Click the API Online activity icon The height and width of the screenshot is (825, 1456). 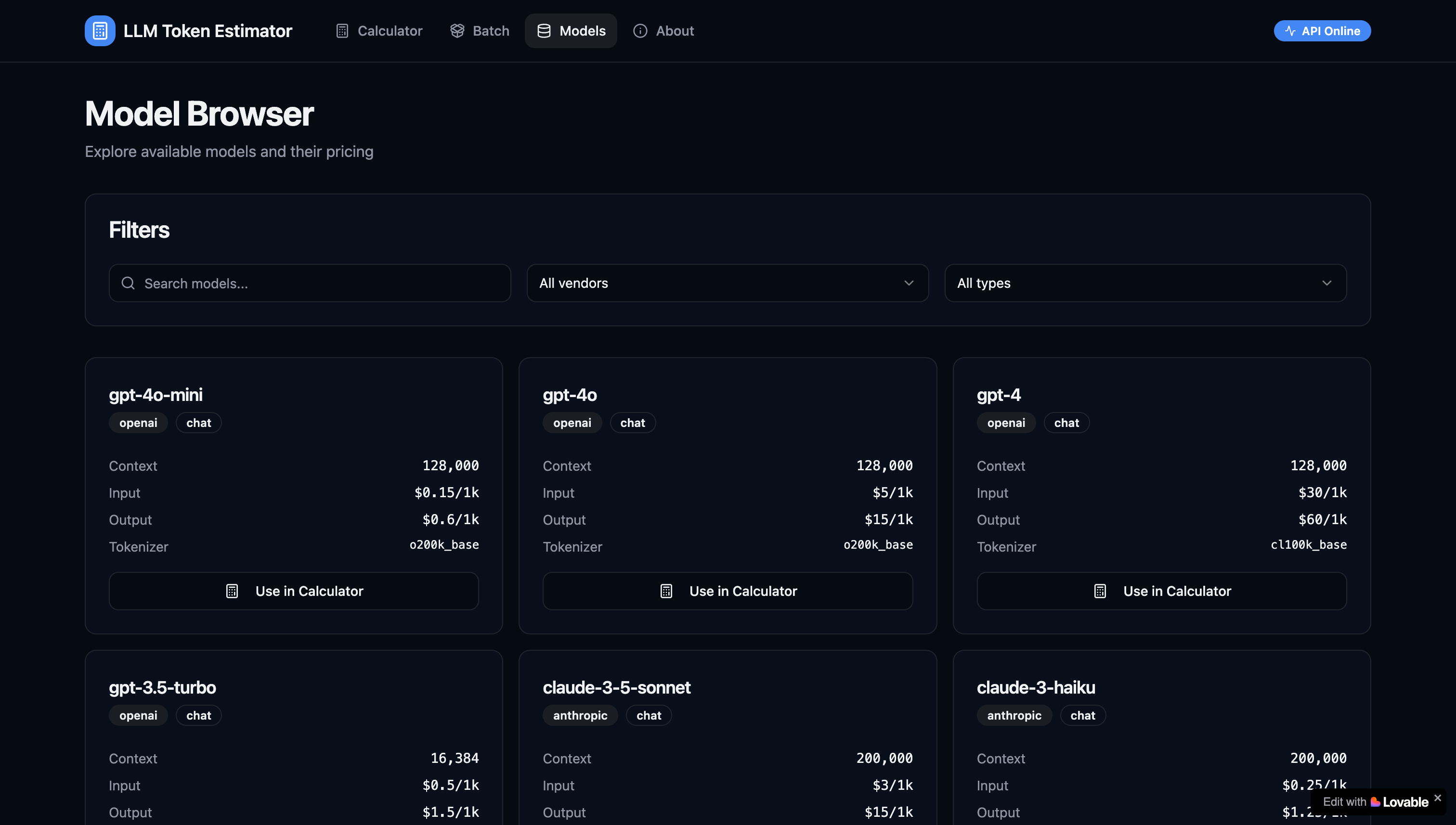pyautogui.click(x=1290, y=31)
